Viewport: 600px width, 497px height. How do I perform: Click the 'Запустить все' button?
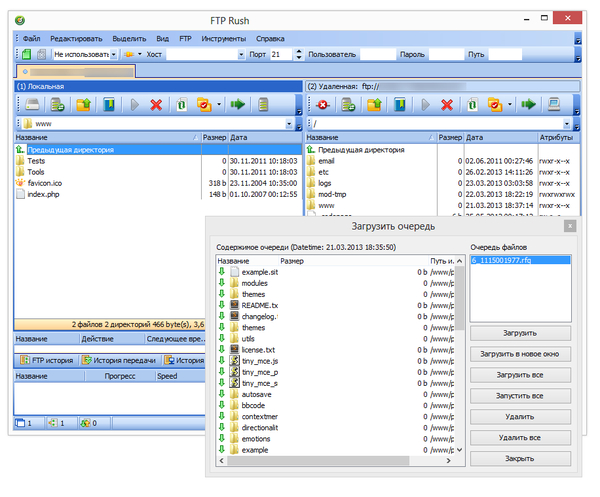pyautogui.click(x=520, y=396)
